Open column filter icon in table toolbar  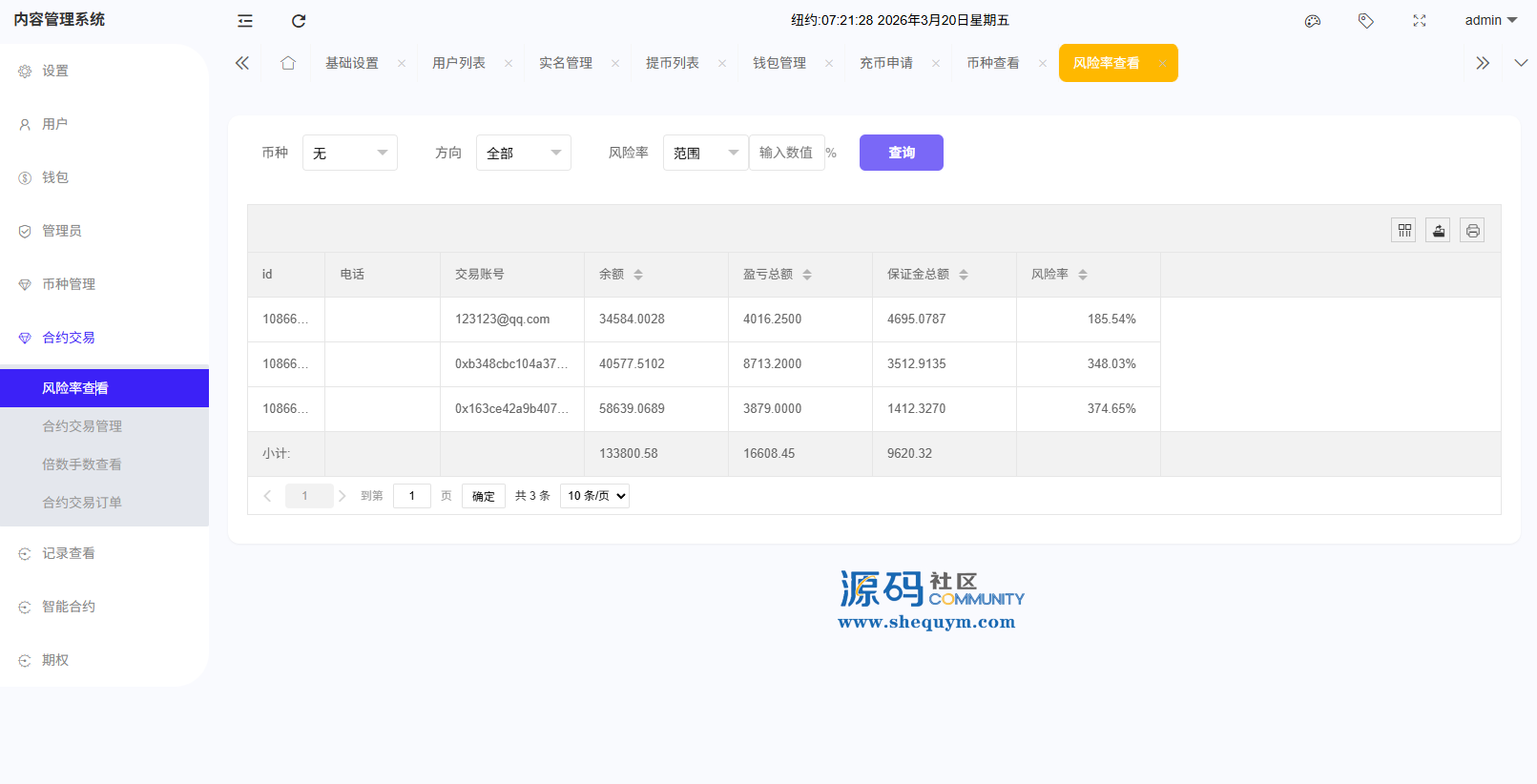click(x=1403, y=230)
